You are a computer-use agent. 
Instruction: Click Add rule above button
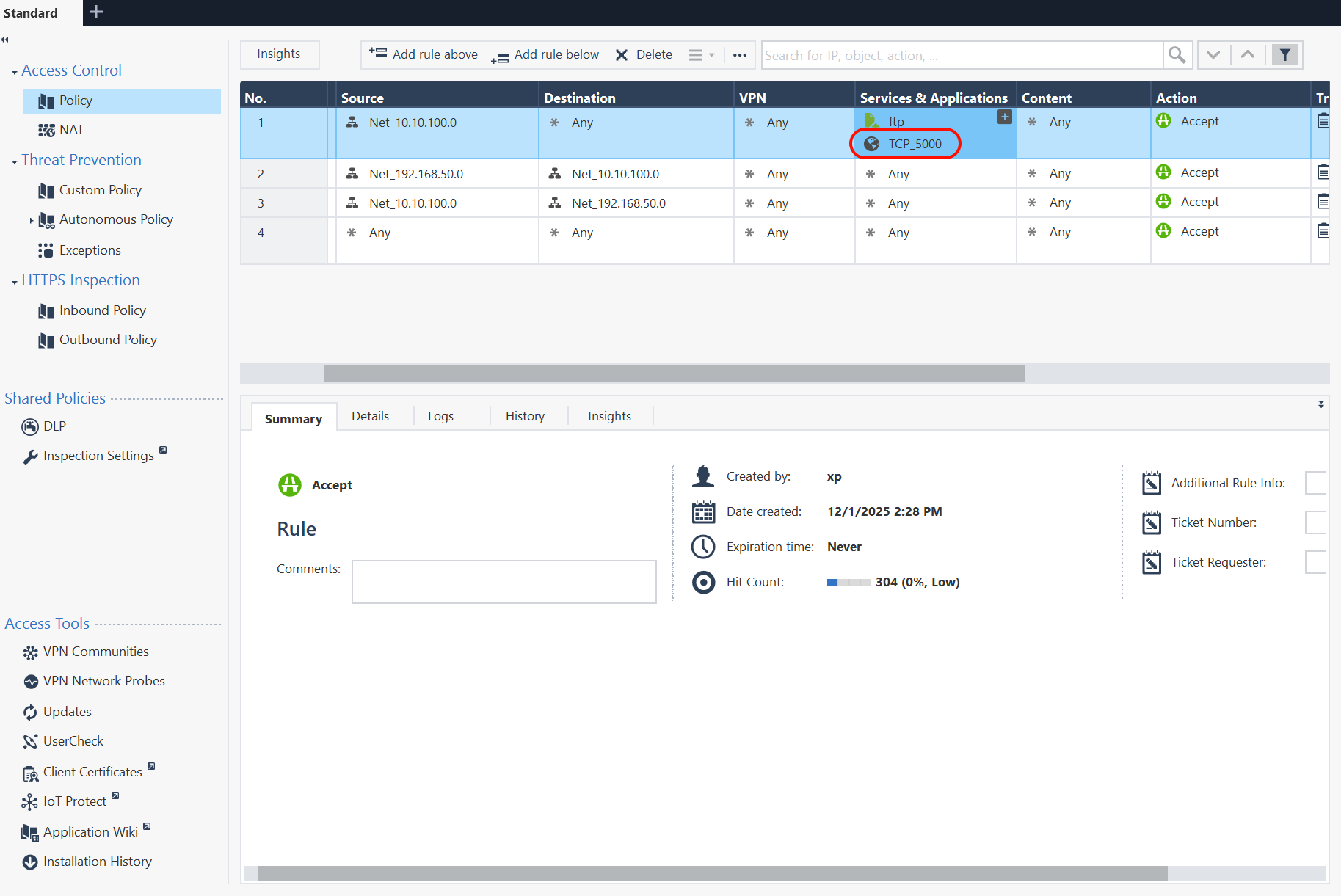[x=424, y=54]
